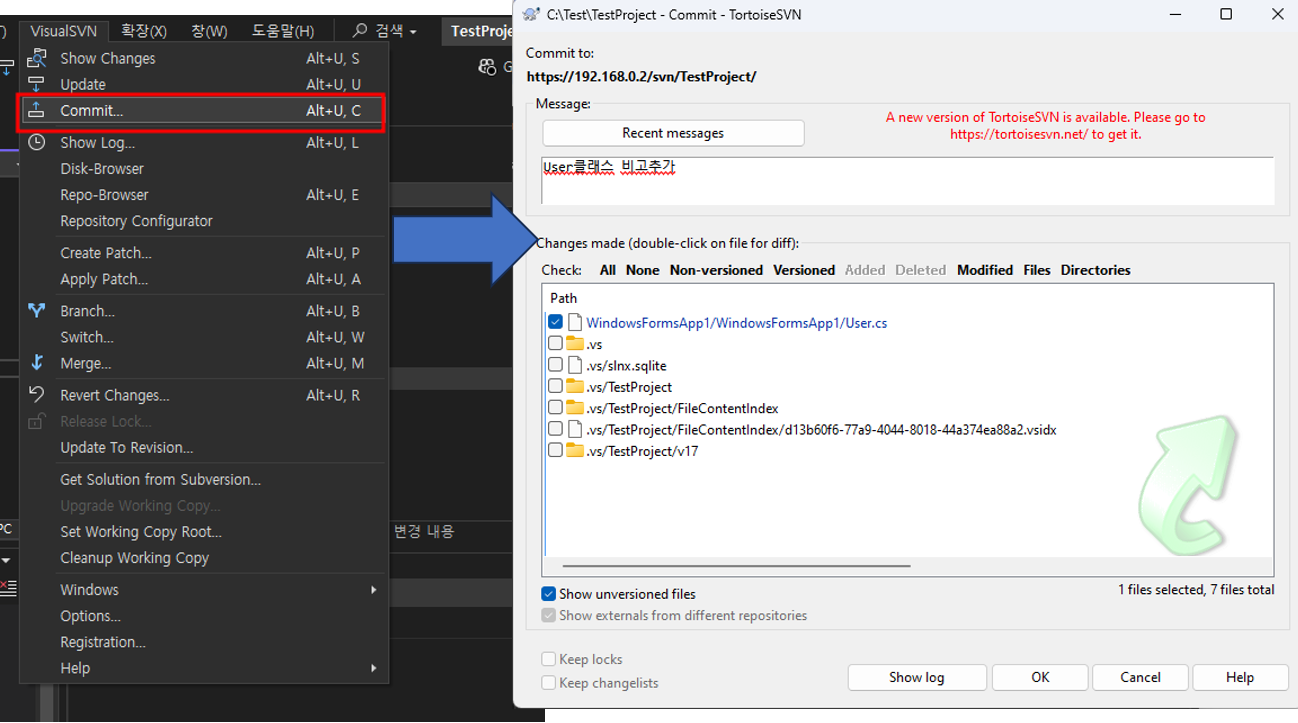The image size is (1298, 723).
Task: Select Show Log... menu entry
Action: point(203,143)
